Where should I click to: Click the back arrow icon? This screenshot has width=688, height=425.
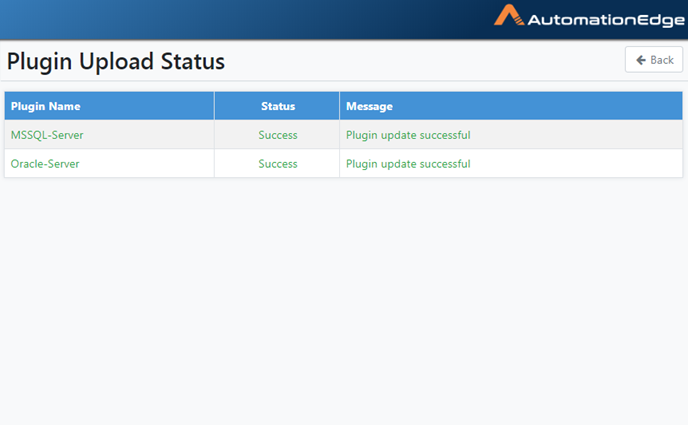641,60
